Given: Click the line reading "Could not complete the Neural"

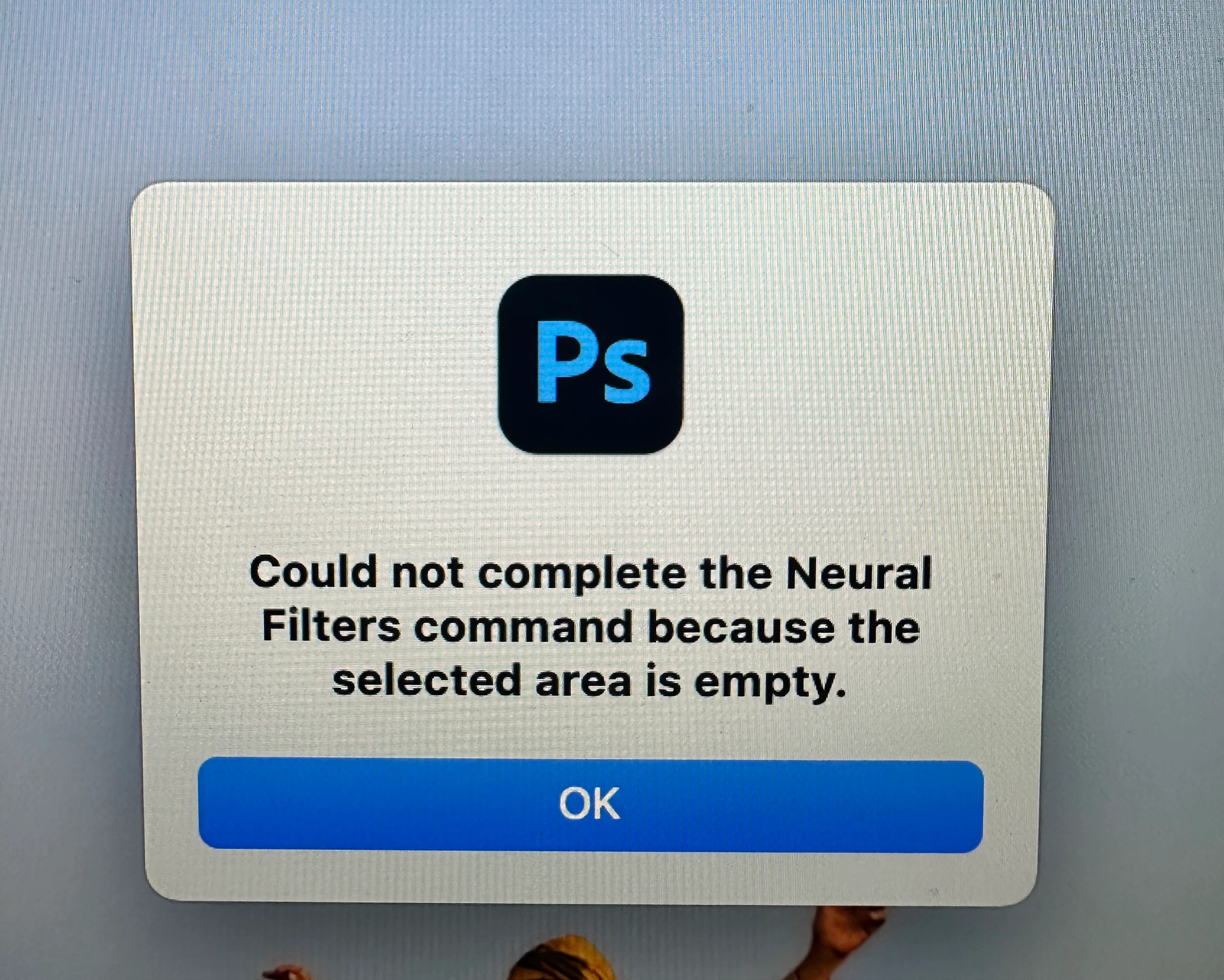Looking at the screenshot, I should (x=591, y=573).
